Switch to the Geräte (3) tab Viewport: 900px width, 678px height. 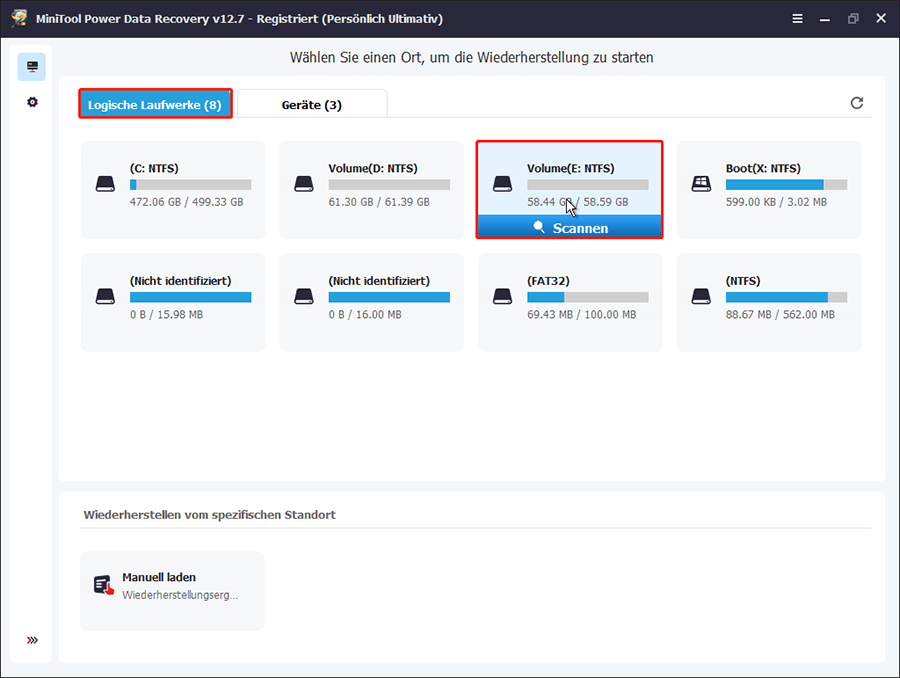coord(313,103)
